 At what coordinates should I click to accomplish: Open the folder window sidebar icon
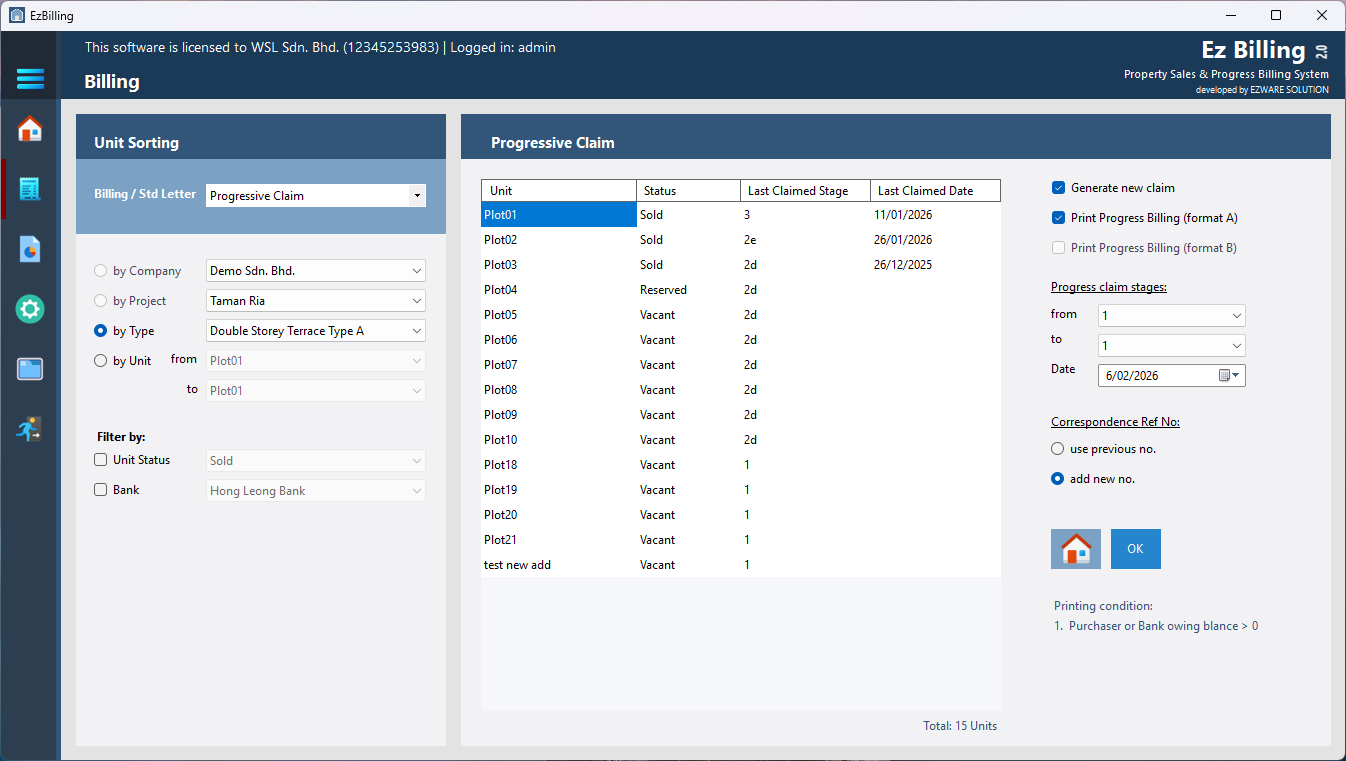click(30, 369)
